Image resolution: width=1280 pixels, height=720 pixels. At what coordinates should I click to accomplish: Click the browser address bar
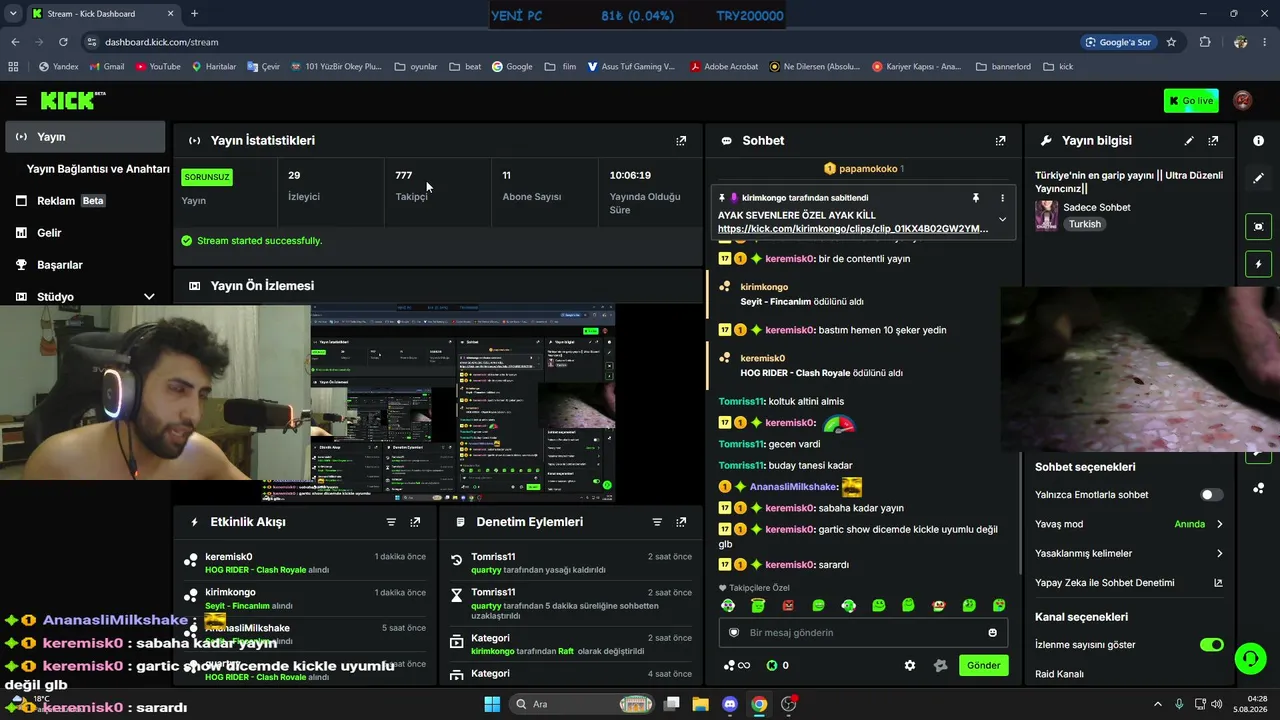(x=580, y=42)
